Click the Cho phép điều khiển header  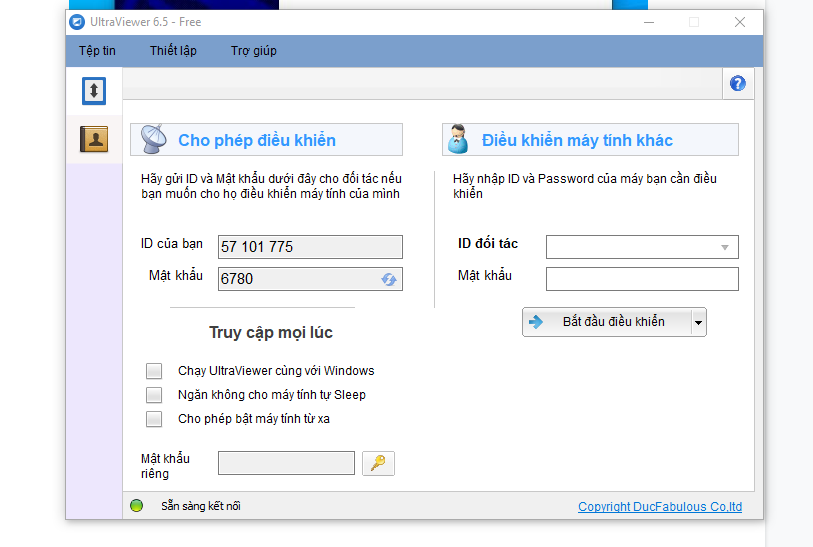click(x=266, y=139)
